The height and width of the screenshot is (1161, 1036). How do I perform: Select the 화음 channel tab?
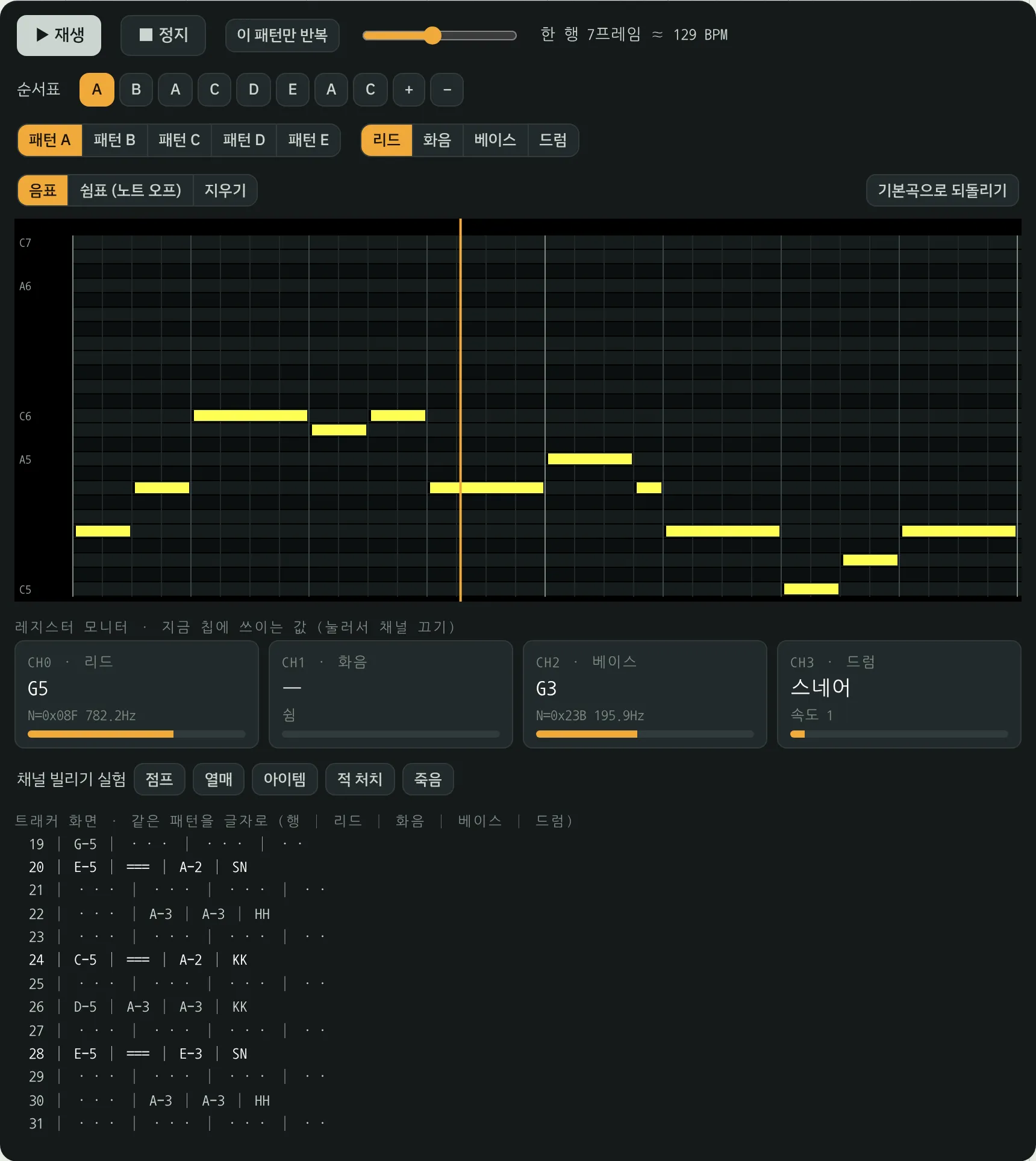437,140
